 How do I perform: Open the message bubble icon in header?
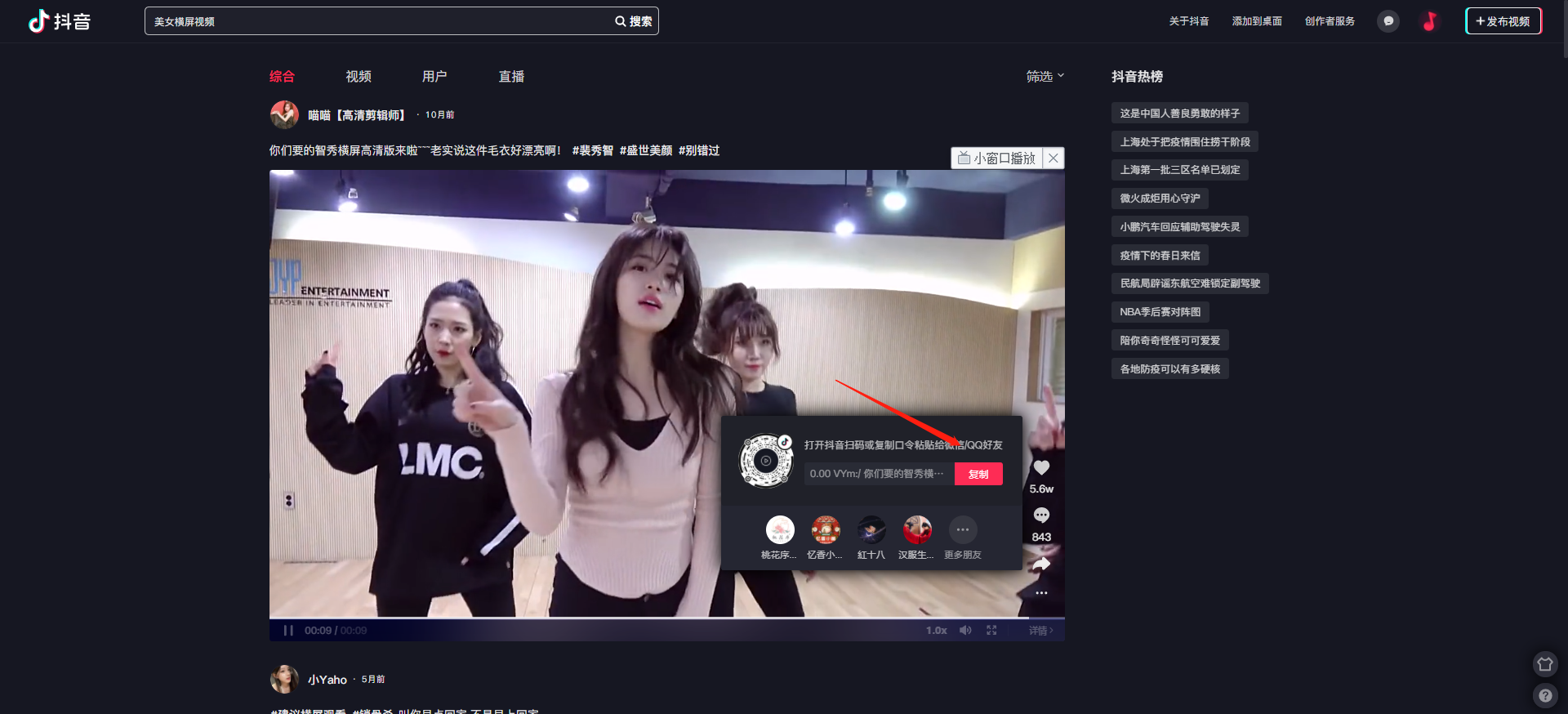(1388, 21)
